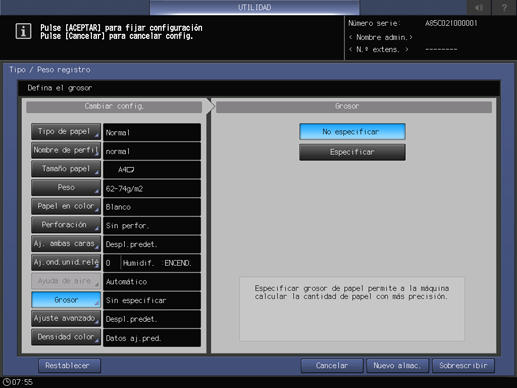Select the No especificar option
517x388 pixels.
[x=352, y=132]
